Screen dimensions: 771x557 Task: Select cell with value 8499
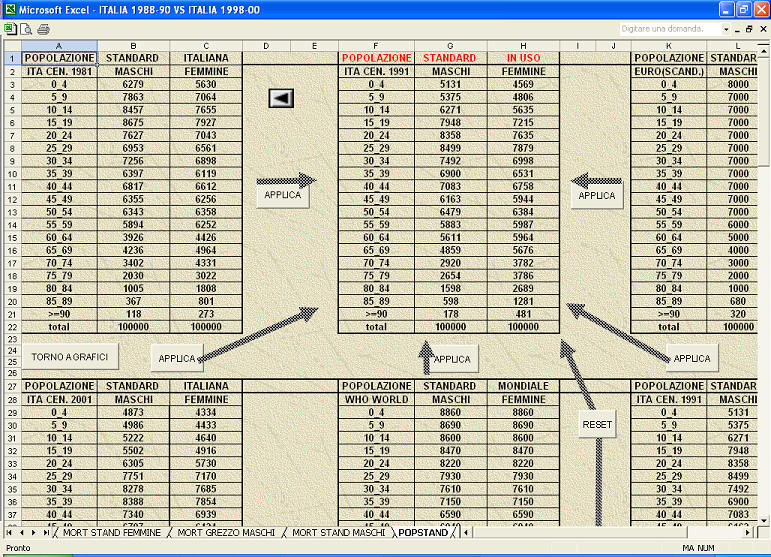[450, 148]
